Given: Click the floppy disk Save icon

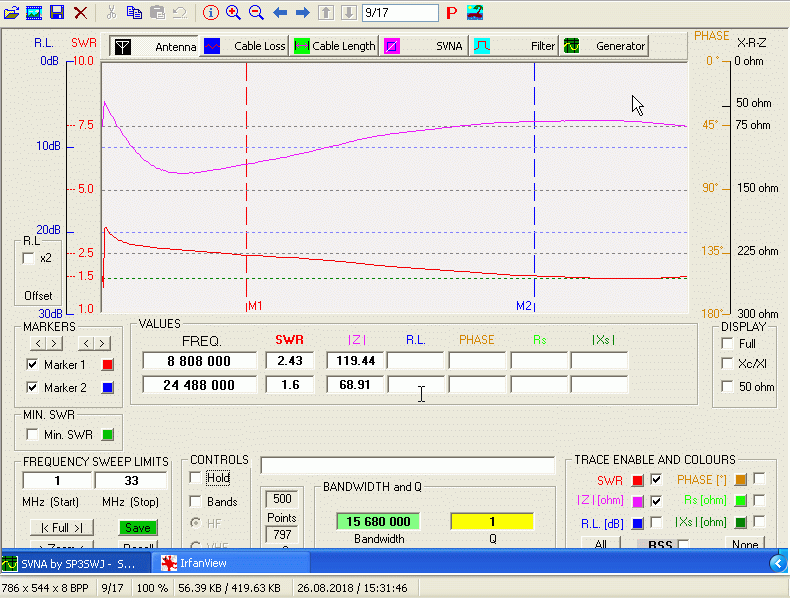Looking at the screenshot, I should point(57,13).
